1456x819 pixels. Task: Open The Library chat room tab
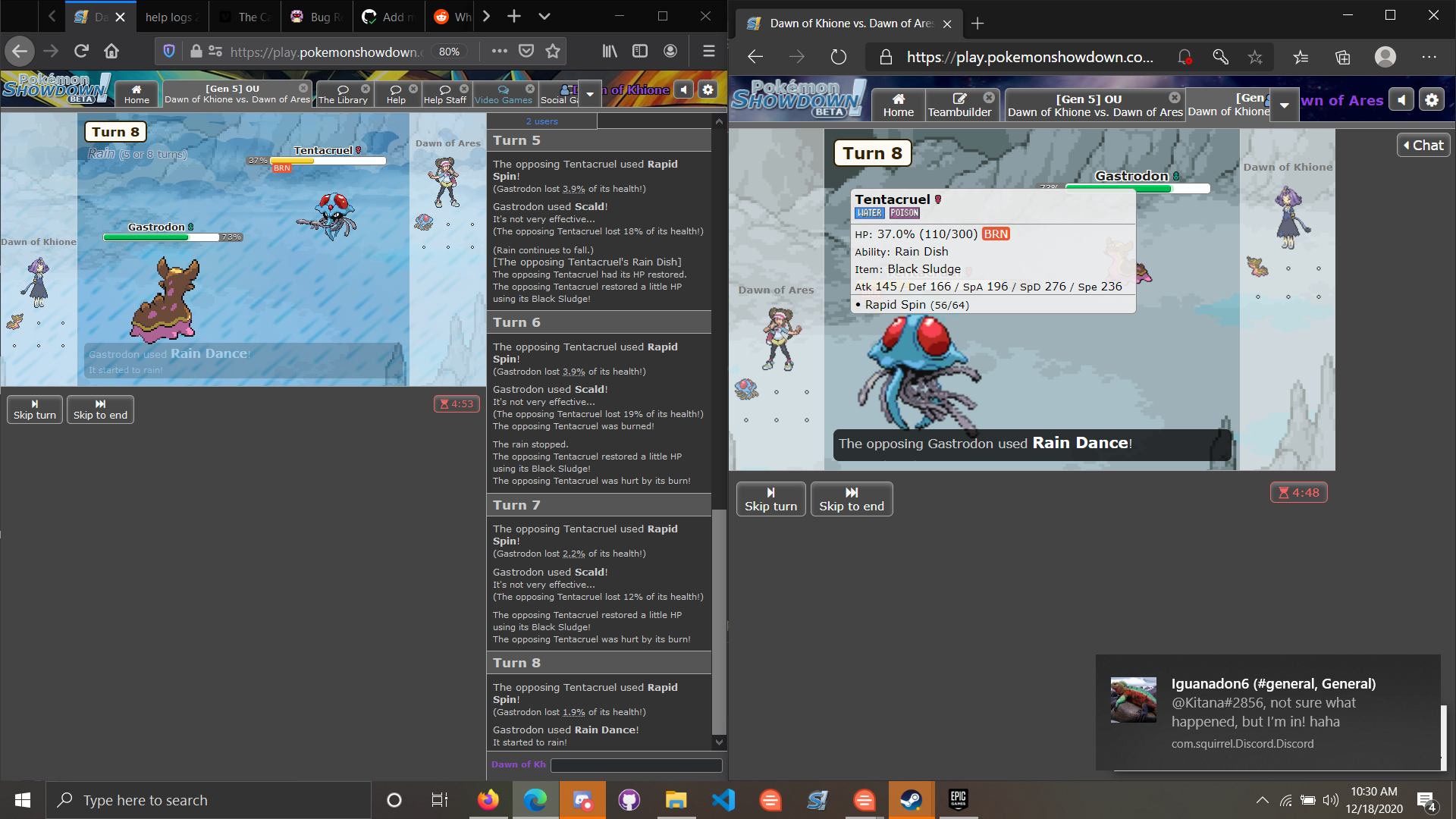[x=343, y=94]
